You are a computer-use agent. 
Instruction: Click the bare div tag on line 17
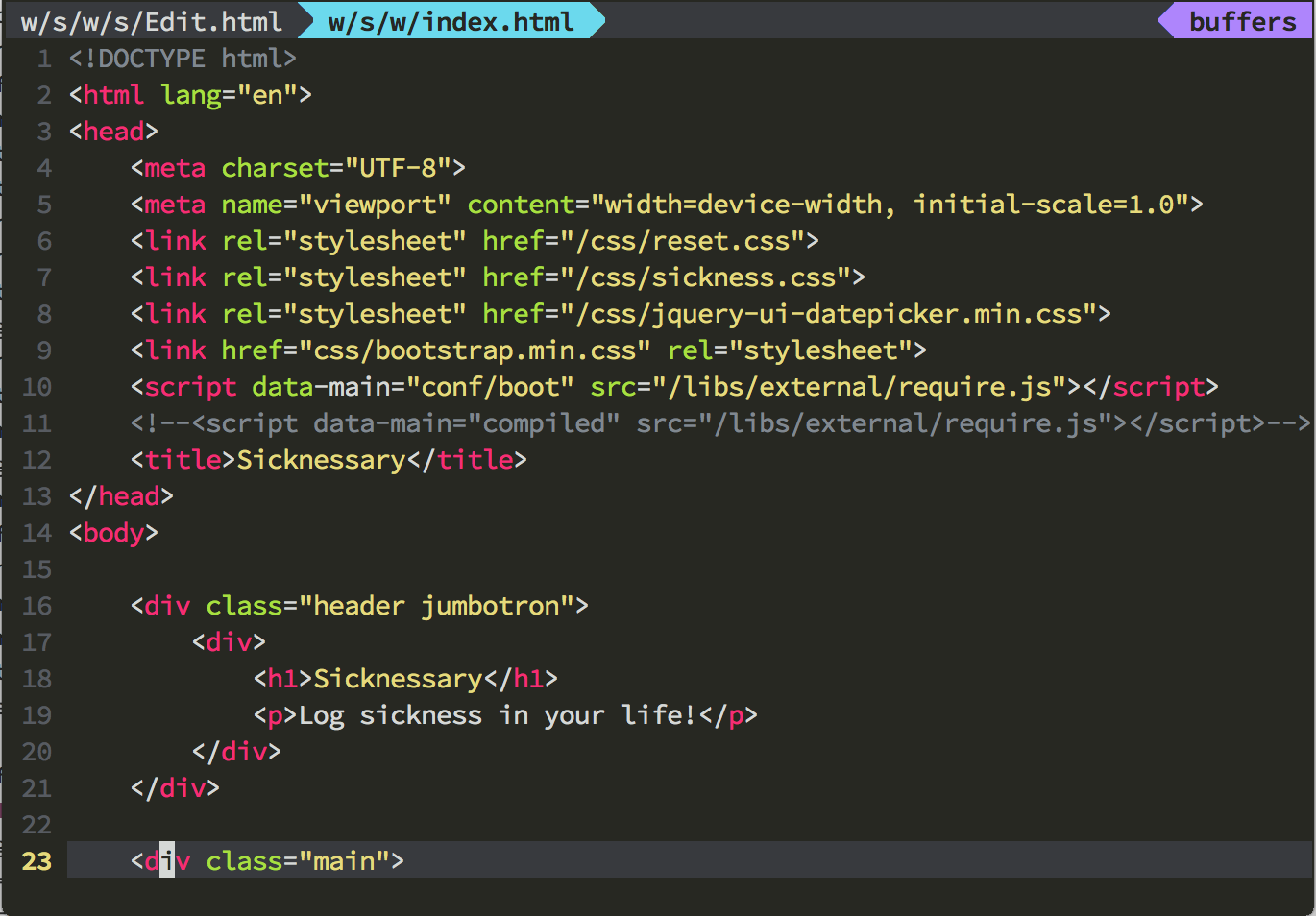(229, 642)
